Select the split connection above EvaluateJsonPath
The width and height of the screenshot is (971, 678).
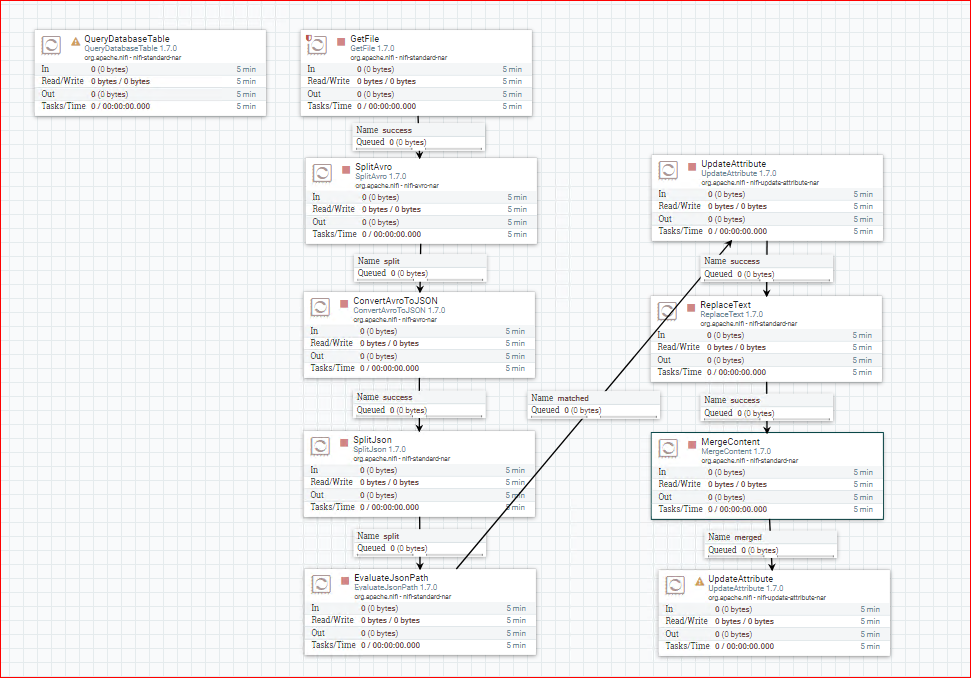point(420,542)
